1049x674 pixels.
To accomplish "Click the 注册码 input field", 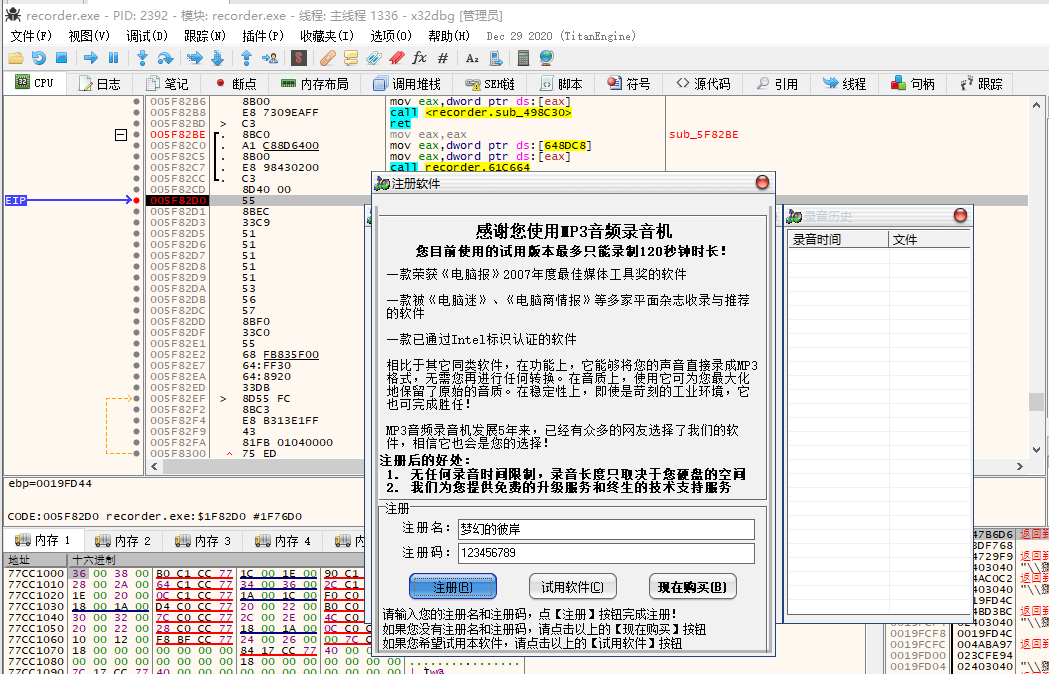I will click(606, 553).
